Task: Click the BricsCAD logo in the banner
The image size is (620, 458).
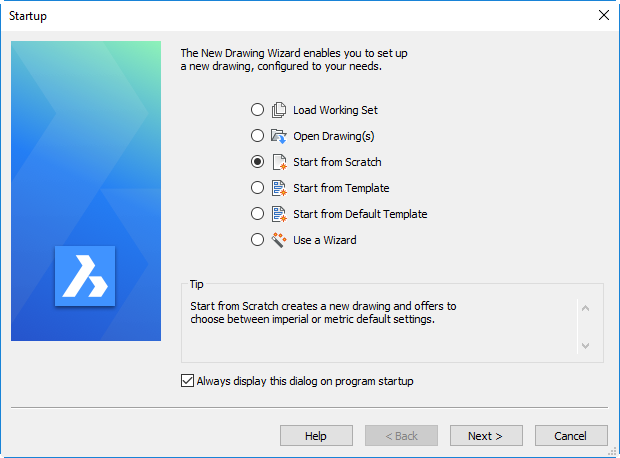Action: pos(85,276)
